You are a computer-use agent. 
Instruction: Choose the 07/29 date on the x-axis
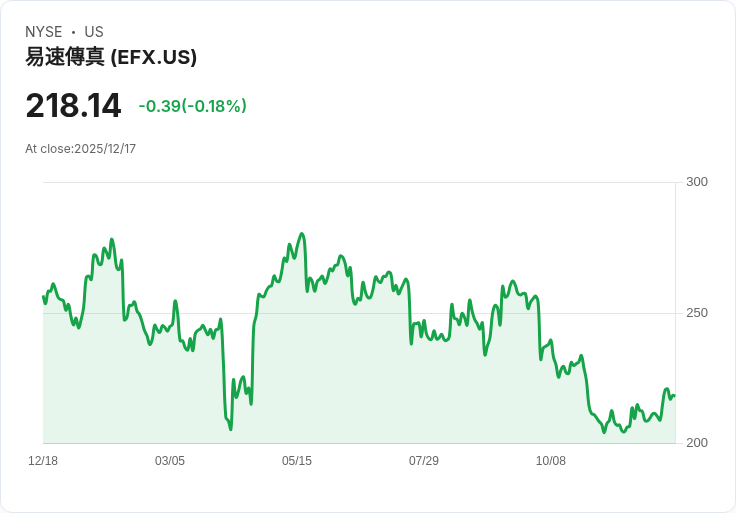pos(424,461)
